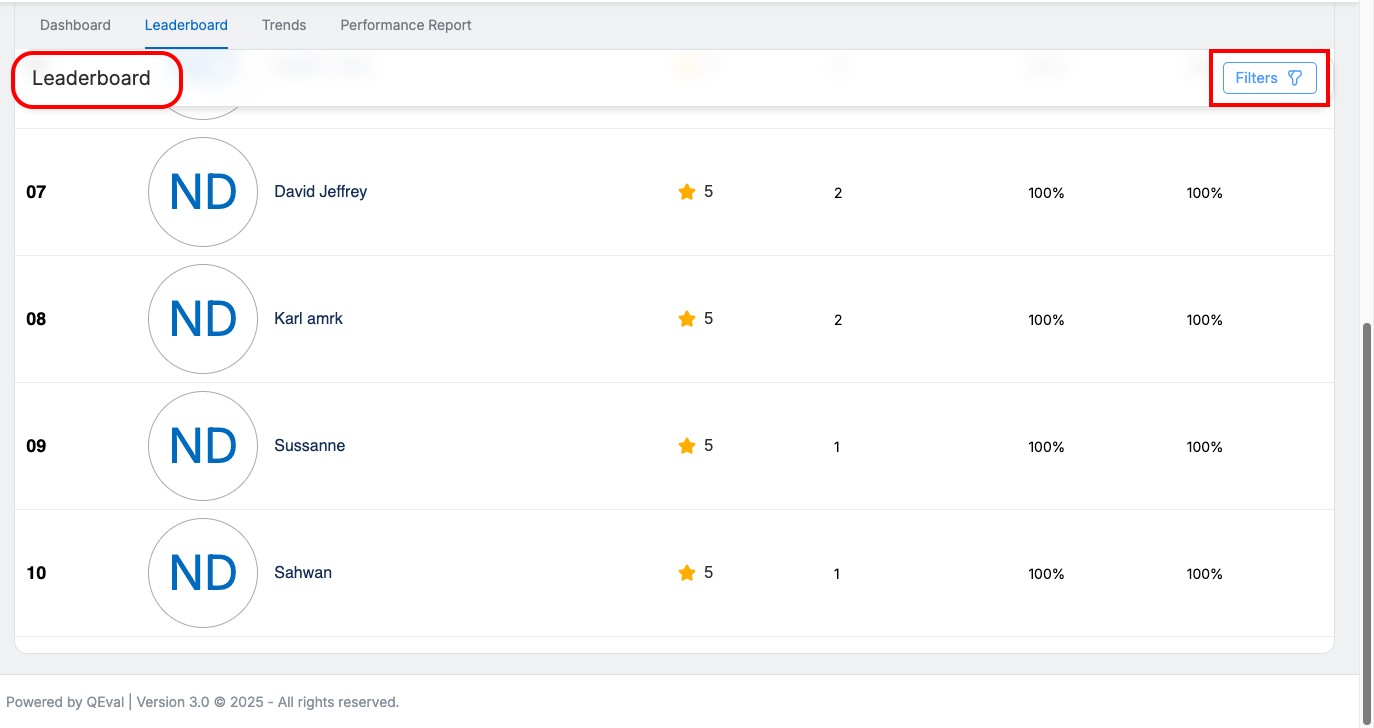Click the Sussanne name entry
Viewport: 1374px width, 728px height.
309,445
